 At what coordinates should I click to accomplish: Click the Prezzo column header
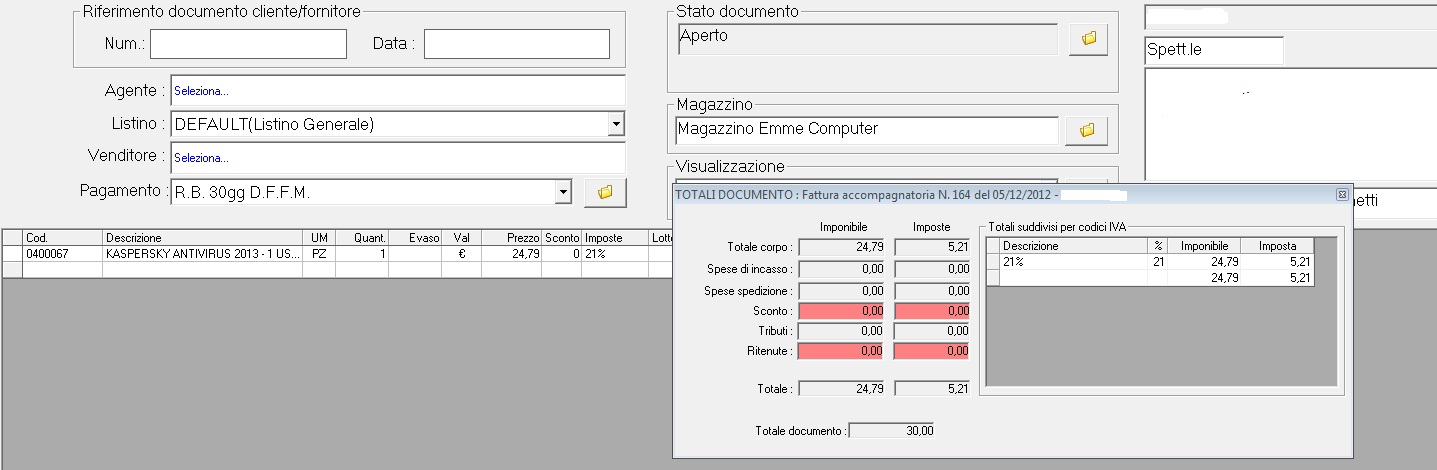pyautogui.click(x=511, y=238)
